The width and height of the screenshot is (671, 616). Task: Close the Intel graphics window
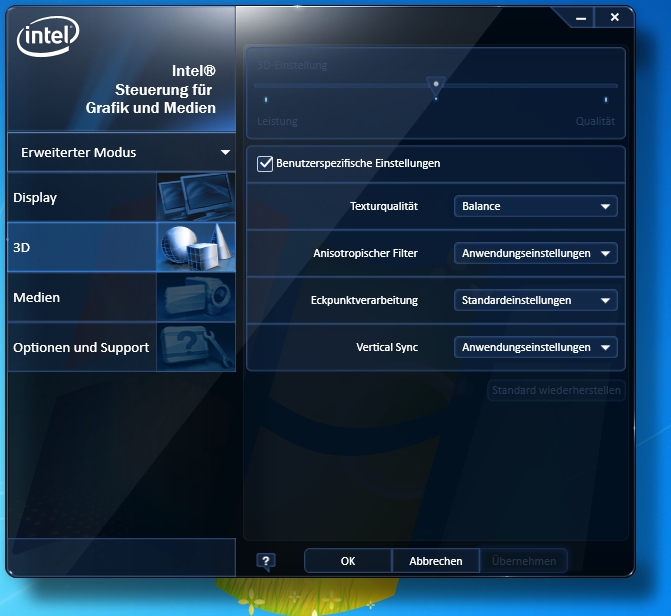[615, 17]
